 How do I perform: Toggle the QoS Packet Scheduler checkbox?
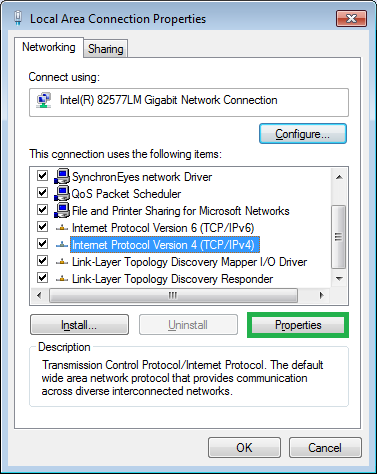(43, 193)
